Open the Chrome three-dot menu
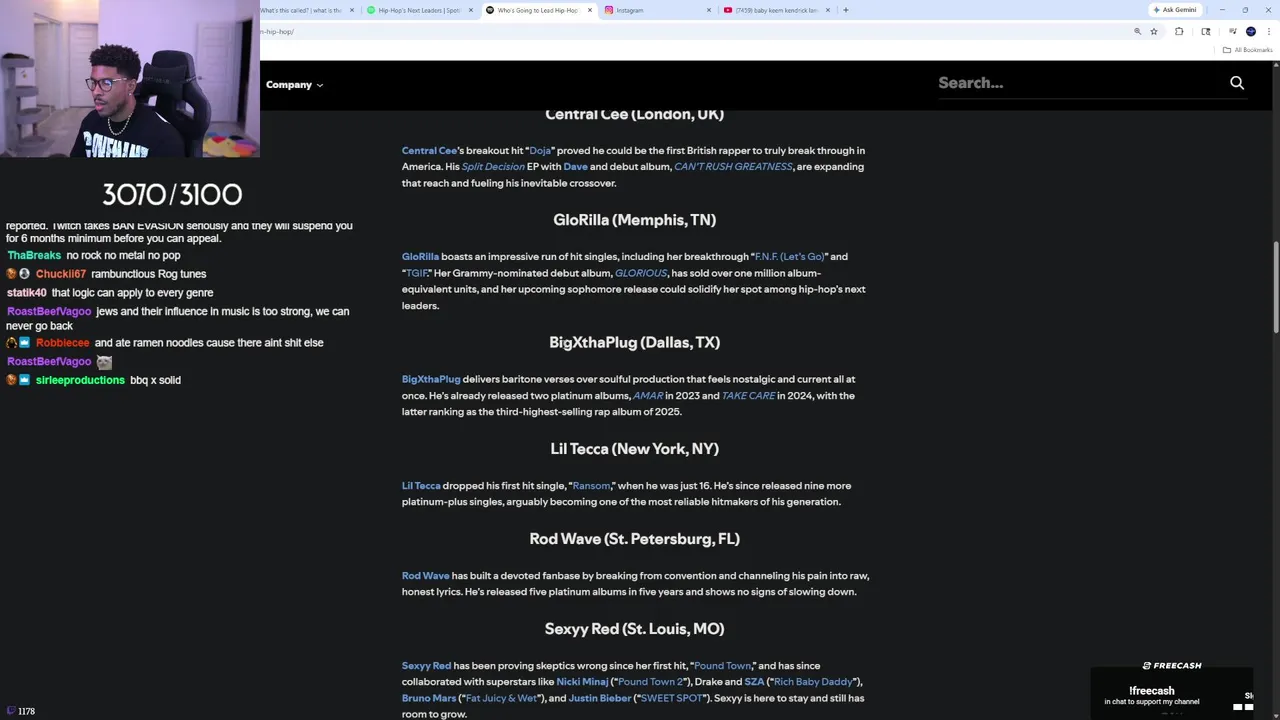Viewport: 1280px width, 720px height. 1269,32
